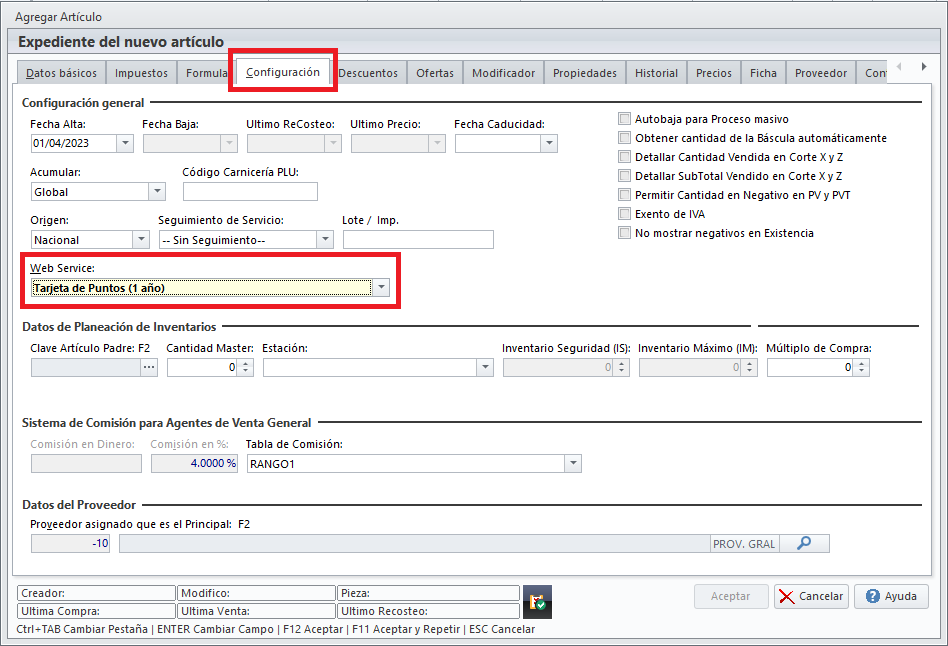948x646 pixels.
Task: Expand the Web Service dropdown
Action: click(381, 288)
